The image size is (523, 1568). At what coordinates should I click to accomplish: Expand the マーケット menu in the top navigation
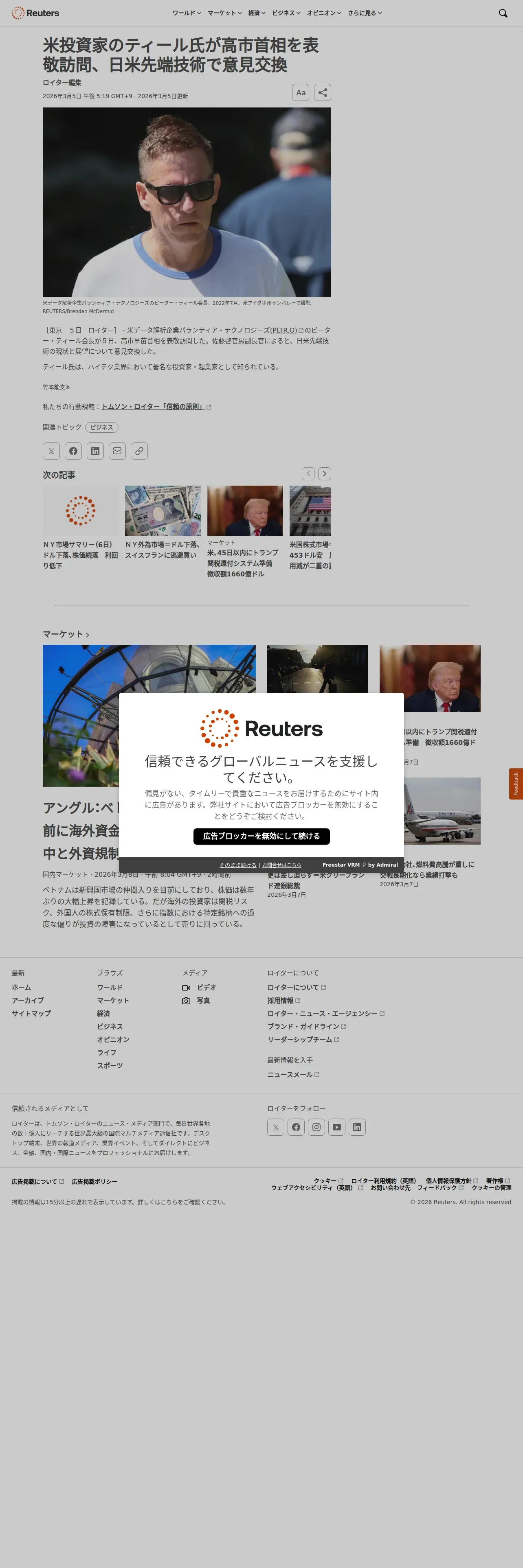point(225,13)
